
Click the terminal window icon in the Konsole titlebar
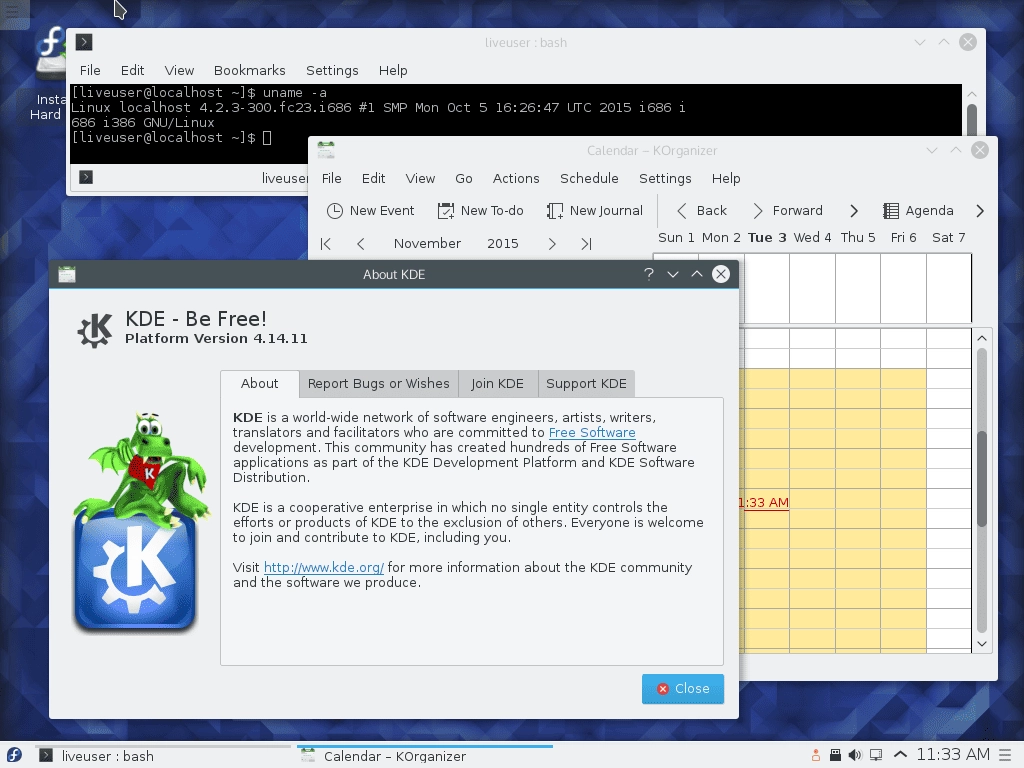(x=84, y=42)
